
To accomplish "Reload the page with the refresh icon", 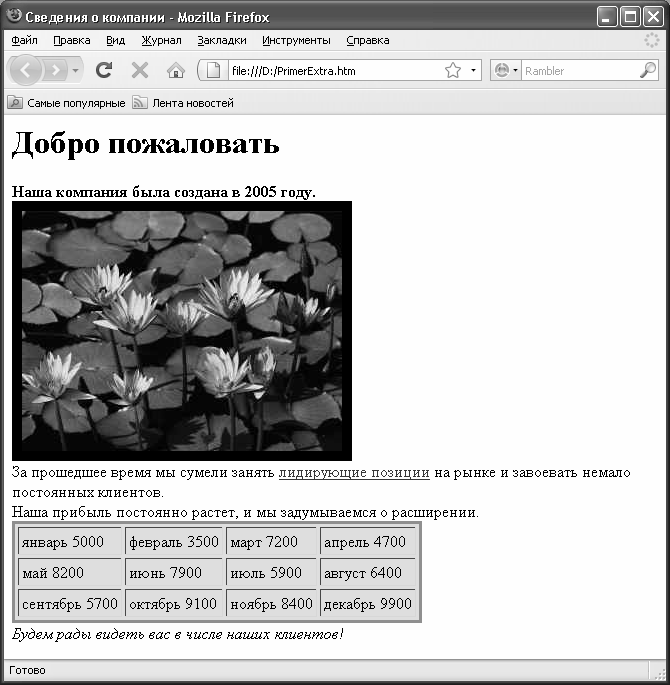I will (104, 70).
